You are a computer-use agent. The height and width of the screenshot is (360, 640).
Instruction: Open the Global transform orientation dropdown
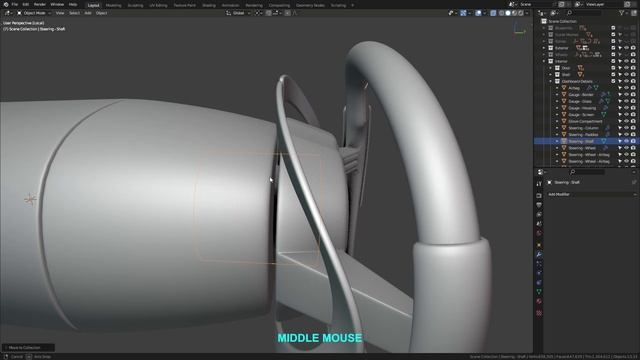(x=238, y=13)
